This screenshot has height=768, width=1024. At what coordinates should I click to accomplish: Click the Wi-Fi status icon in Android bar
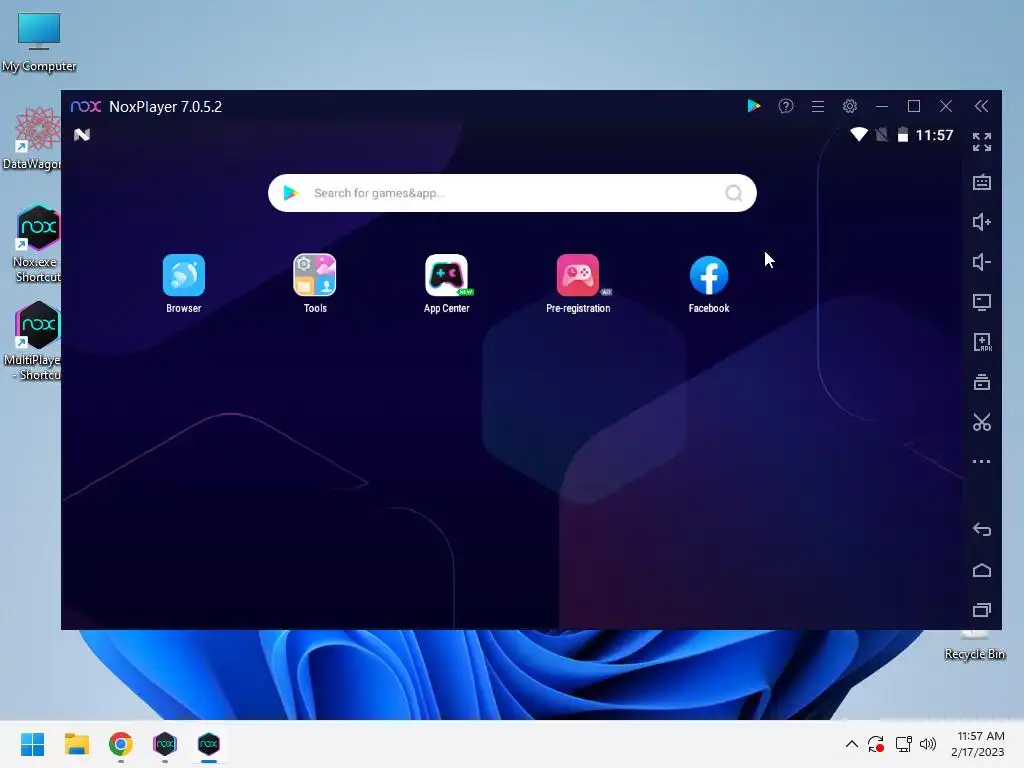tap(858, 135)
